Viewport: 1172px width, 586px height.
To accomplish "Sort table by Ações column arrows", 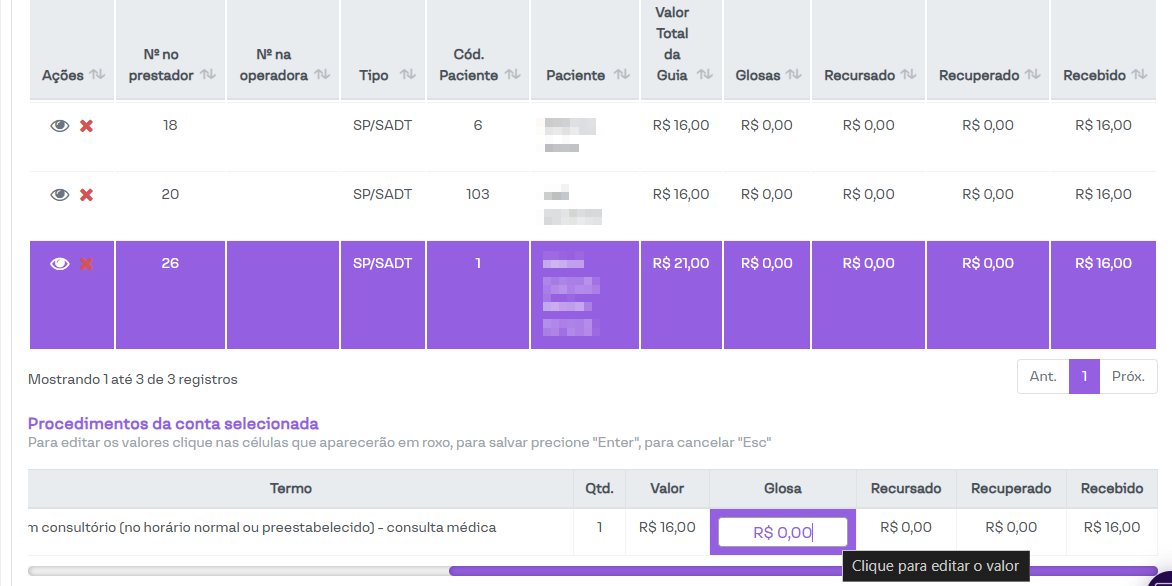I will click(97, 75).
